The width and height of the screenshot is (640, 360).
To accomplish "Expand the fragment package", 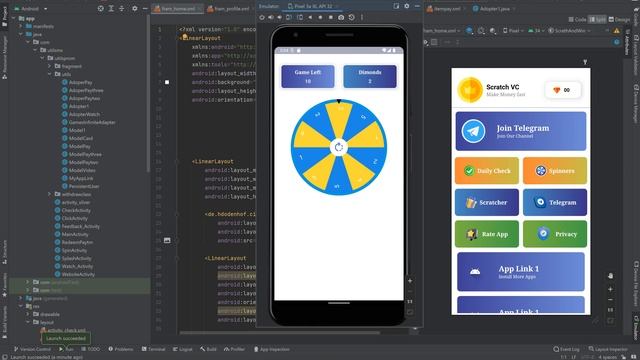I will click(49, 66).
